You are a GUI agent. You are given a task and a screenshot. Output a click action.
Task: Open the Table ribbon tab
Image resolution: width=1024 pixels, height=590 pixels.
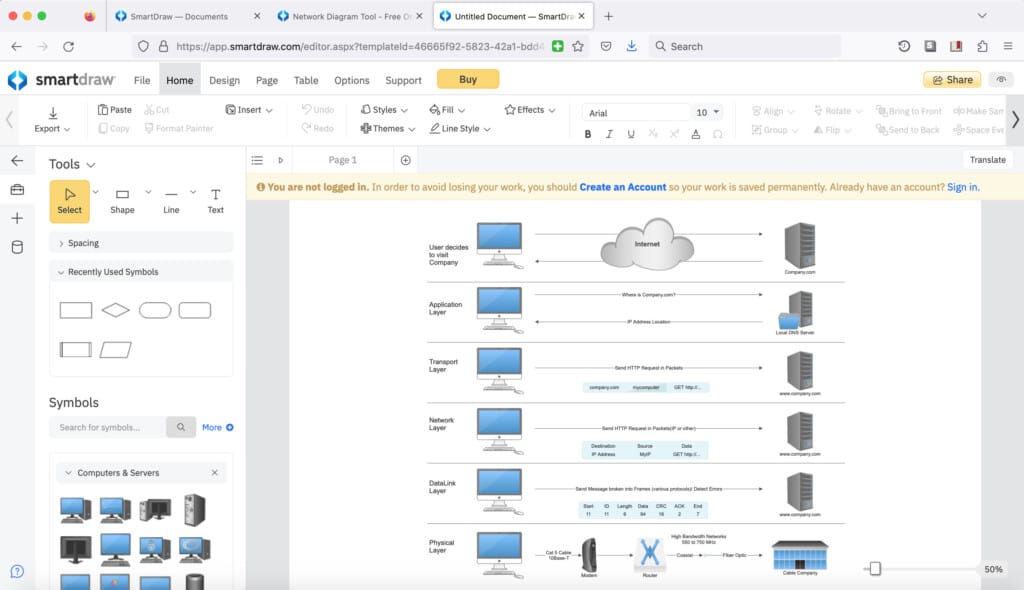306,80
